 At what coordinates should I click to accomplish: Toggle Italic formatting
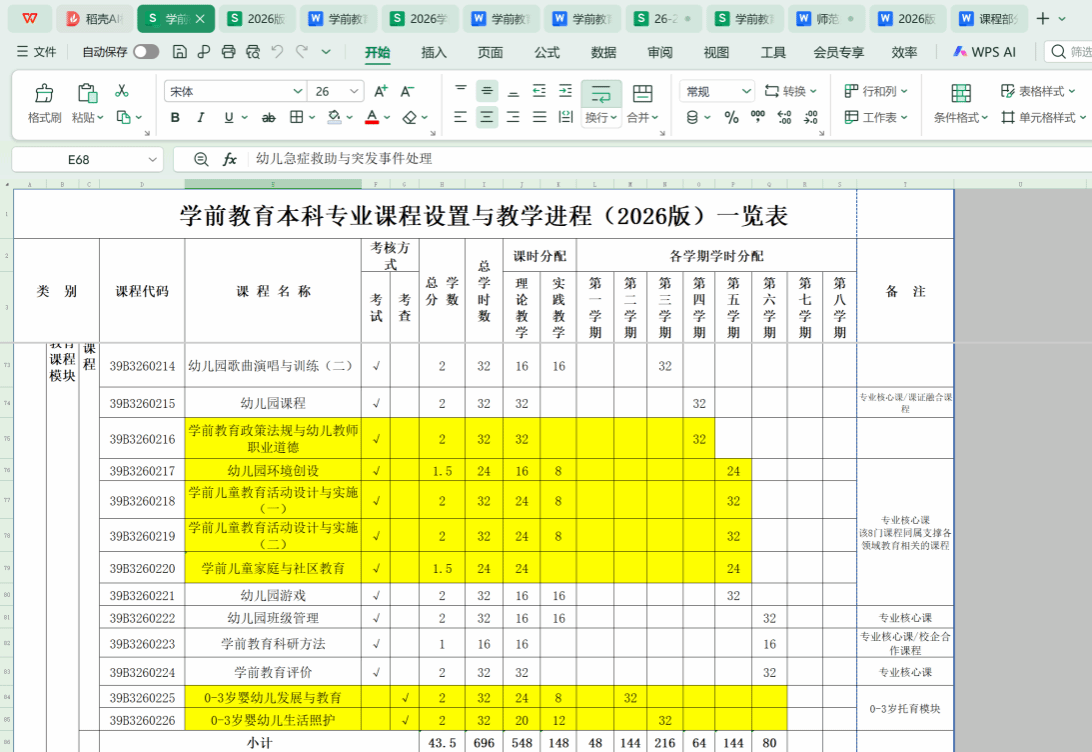[201, 118]
